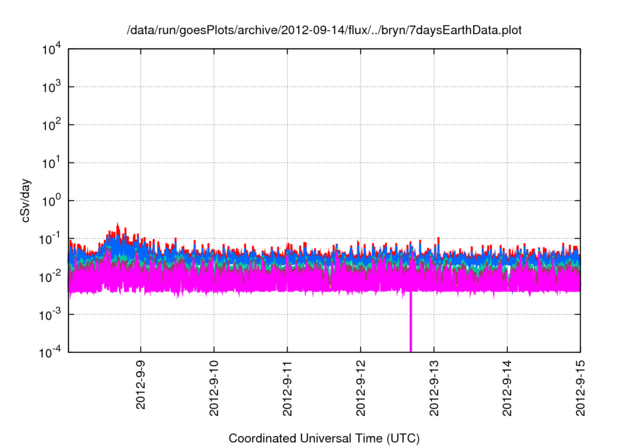Click the 2012-9-13 date tick label
Screen dimensions: 640x448
pyautogui.click(x=434, y=386)
